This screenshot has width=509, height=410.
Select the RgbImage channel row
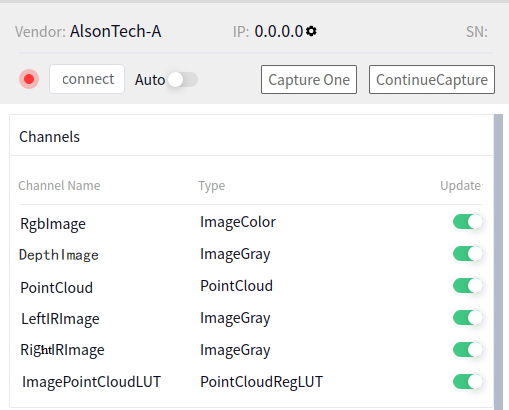pos(251,222)
